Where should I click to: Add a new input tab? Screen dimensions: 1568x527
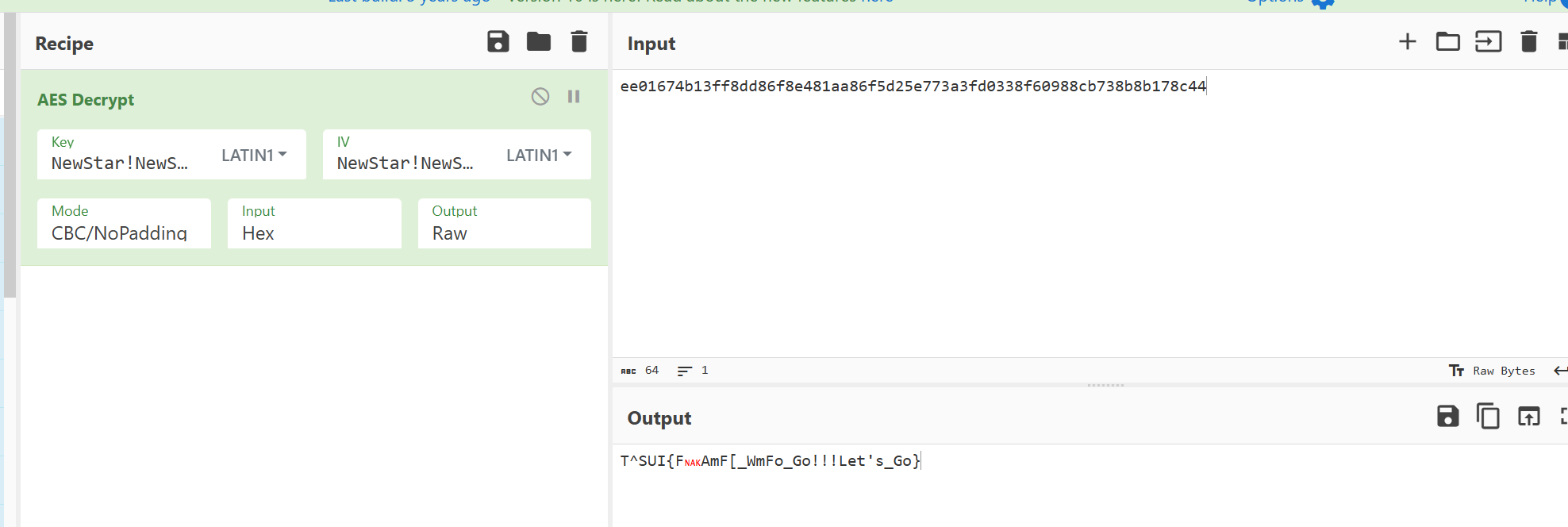(1407, 41)
